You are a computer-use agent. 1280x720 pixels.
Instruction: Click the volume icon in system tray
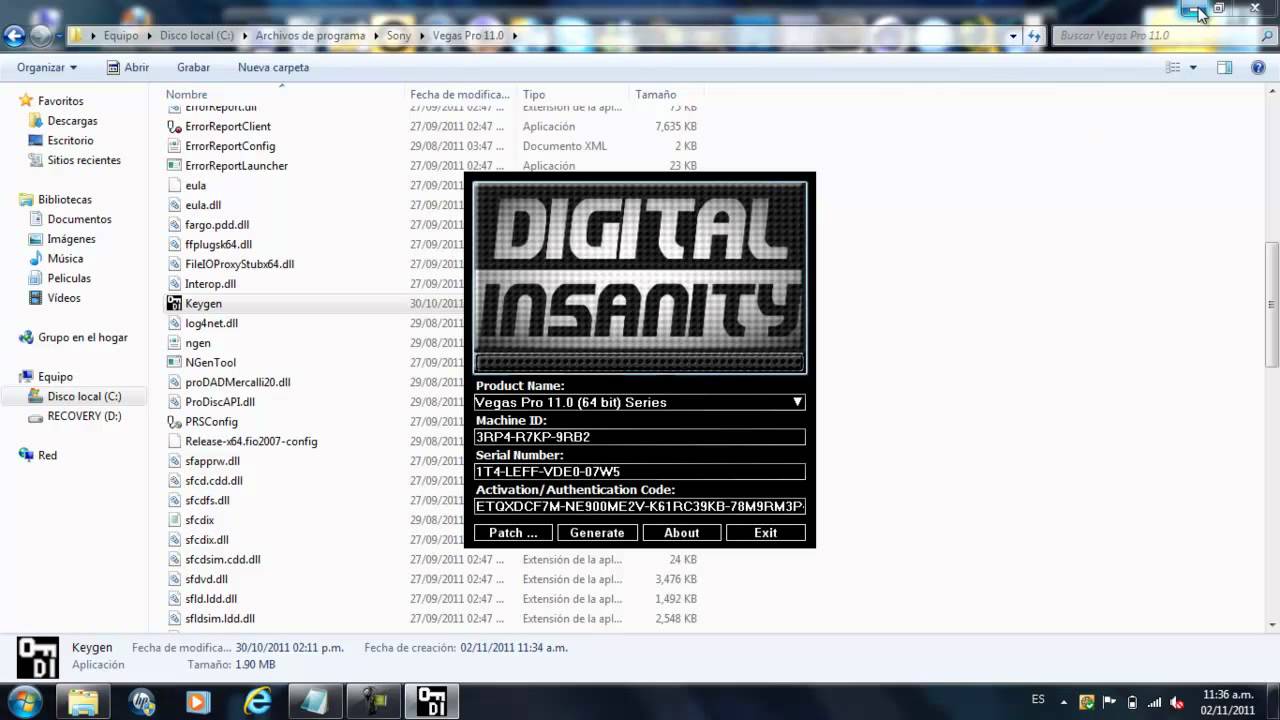pos(1176,702)
